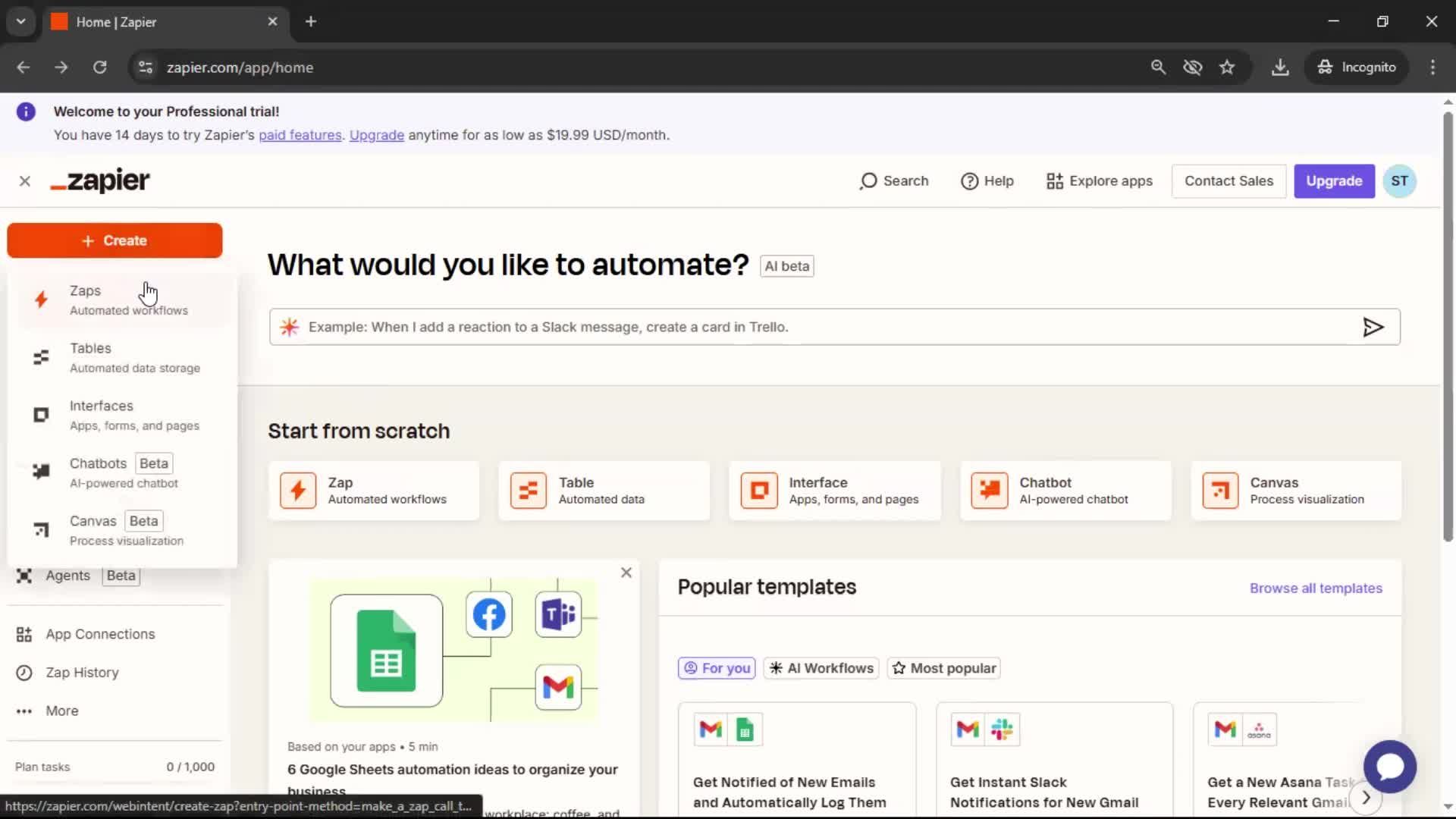Open Agents Beta in sidebar
Viewport: 1456px width, 819px height.
coord(78,576)
